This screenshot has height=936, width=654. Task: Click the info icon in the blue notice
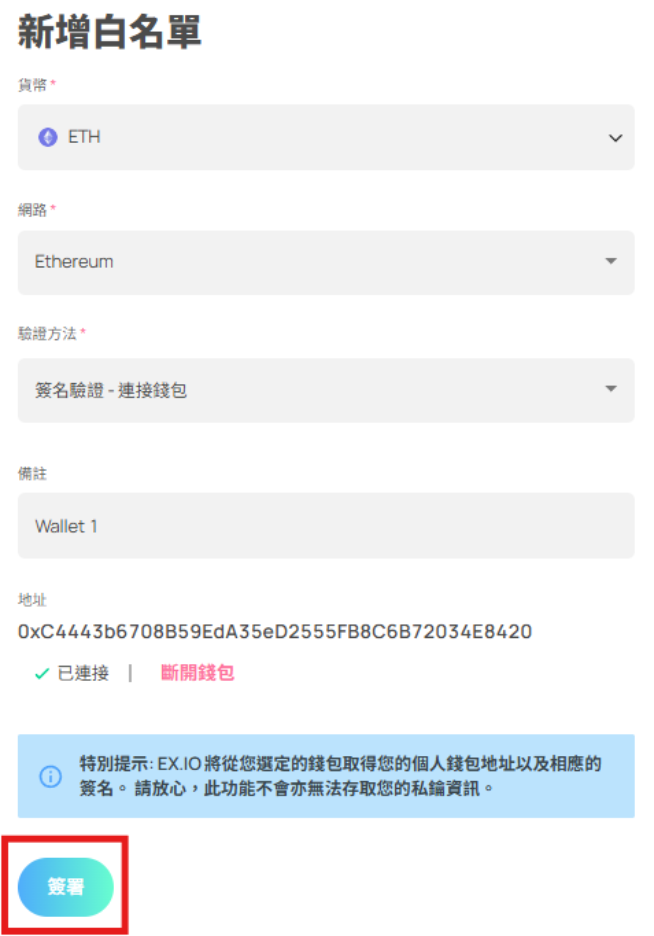(50, 776)
